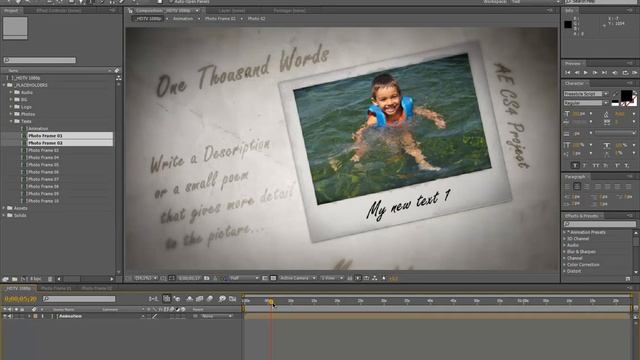Image resolution: width=640 pixels, height=360 pixels.
Task: Select the Animation item under Texts
Action: (x=38, y=129)
